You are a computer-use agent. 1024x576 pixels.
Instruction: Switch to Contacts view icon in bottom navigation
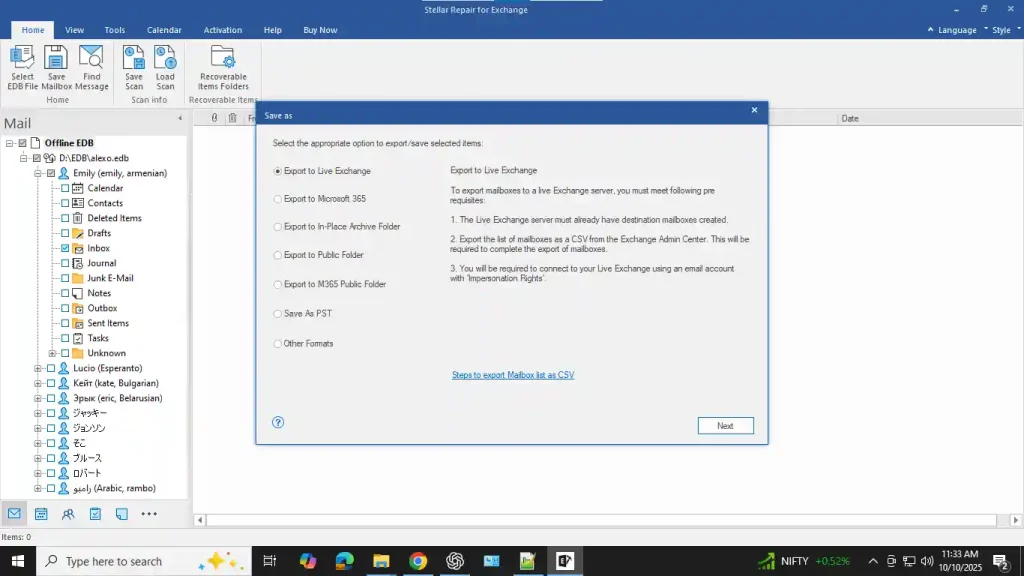(x=68, y=514)
